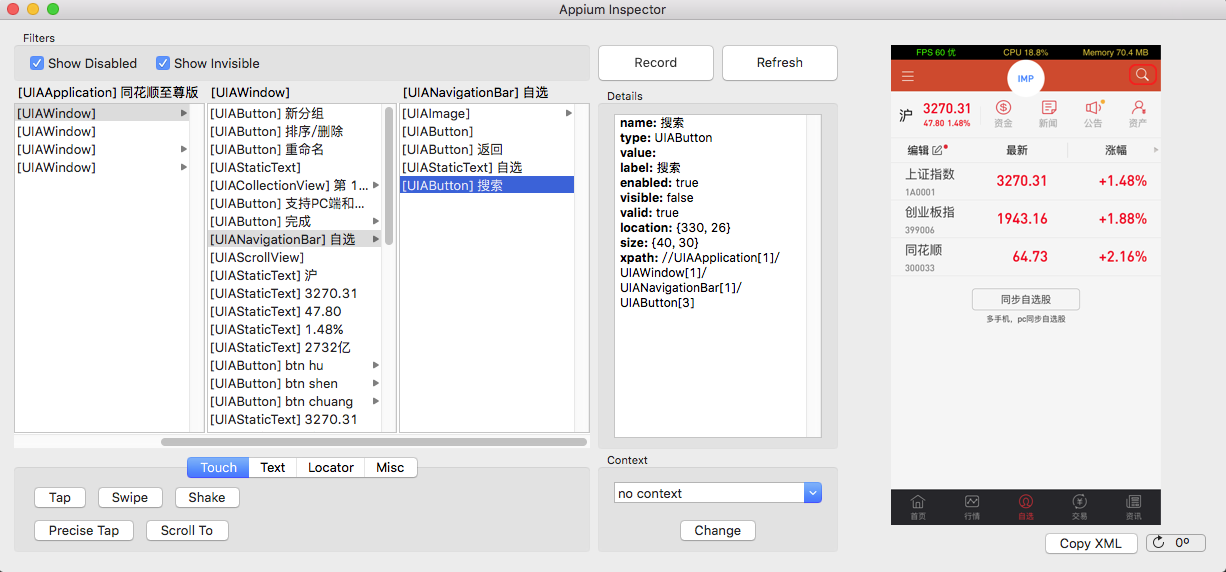Click vertical scrollbar of UIAWindow column

pos(389,175)
